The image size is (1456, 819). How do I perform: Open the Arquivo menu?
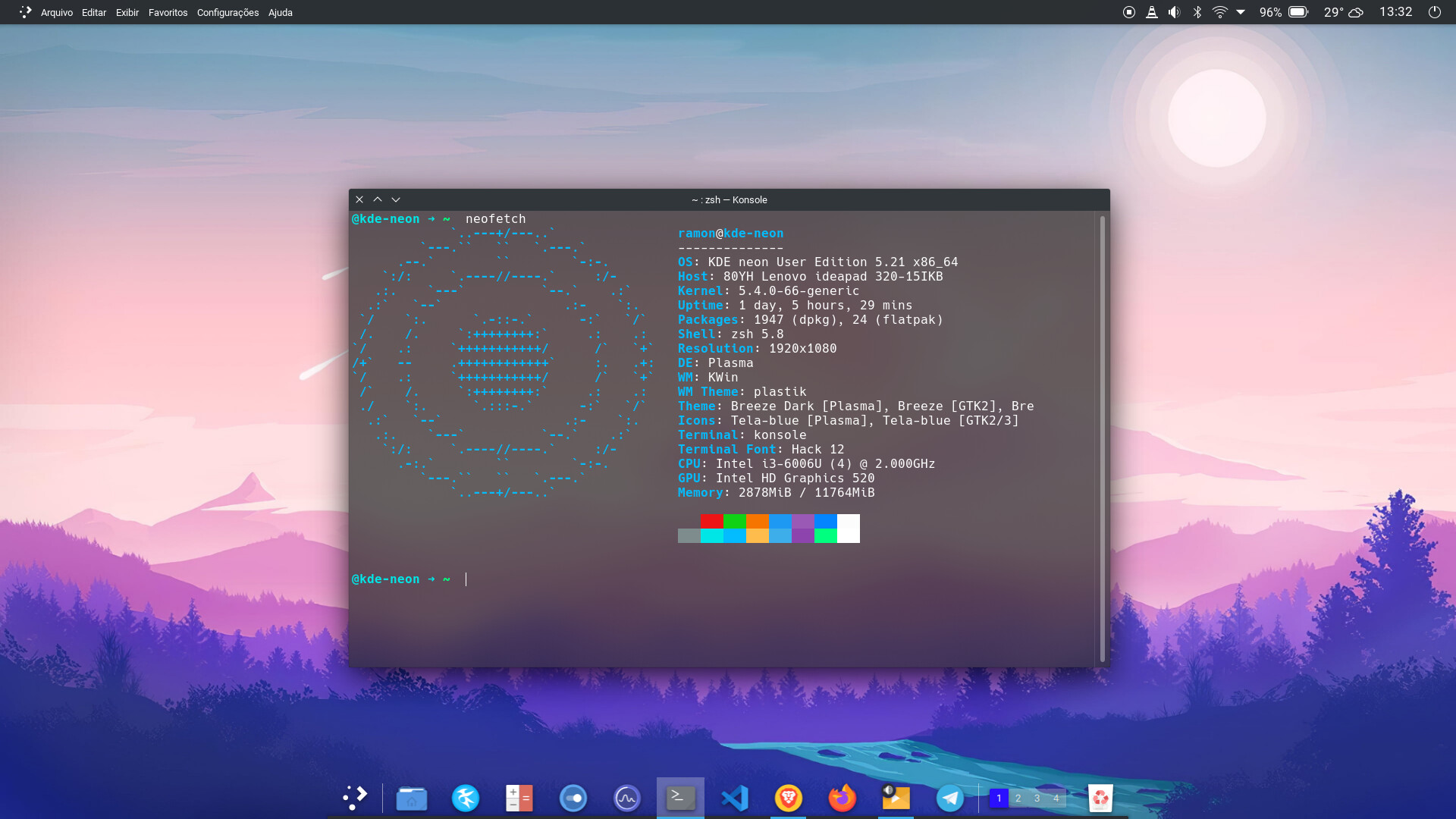57,12
